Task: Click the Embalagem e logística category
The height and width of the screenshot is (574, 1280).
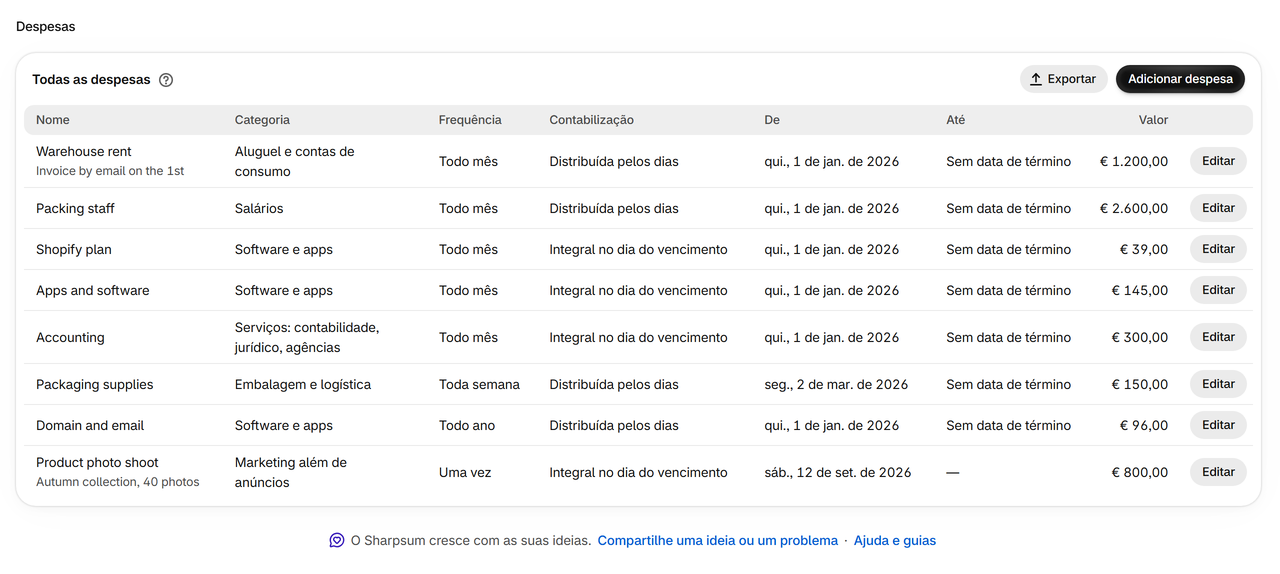Action: [x=303, y=384]
